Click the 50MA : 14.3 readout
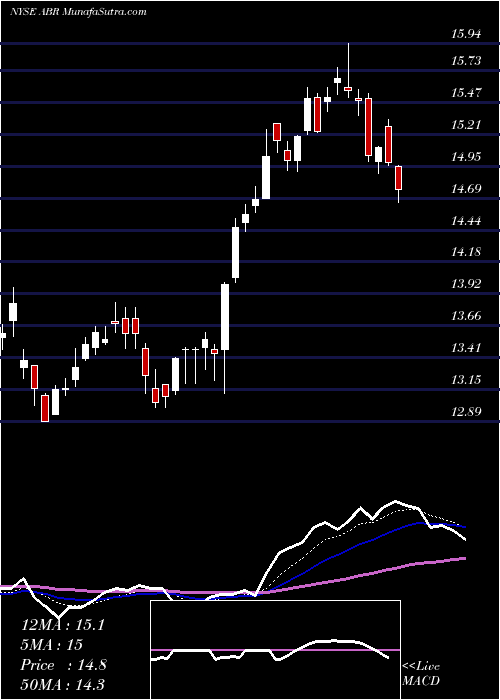The image size is (500, 700). pyautogui.click(x=62, y=685)
